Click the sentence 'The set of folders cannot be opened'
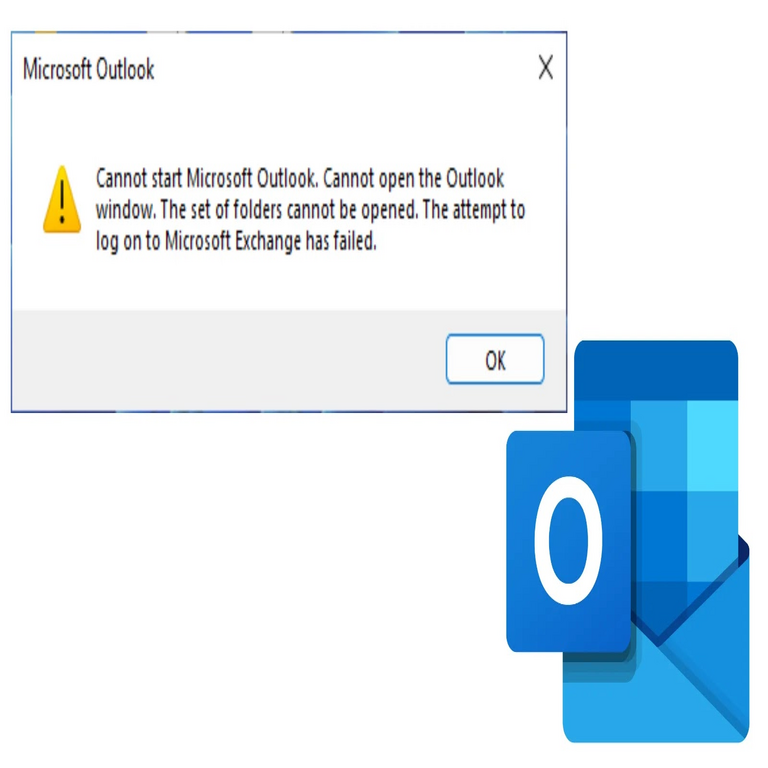 (x=289, y=210)
